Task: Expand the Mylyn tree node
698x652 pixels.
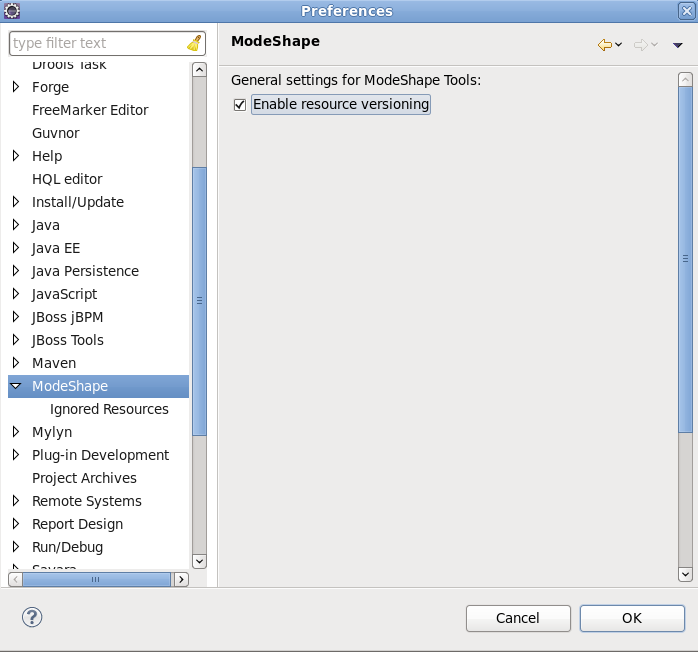Action: pyautogui.click(x=16, y=432)
